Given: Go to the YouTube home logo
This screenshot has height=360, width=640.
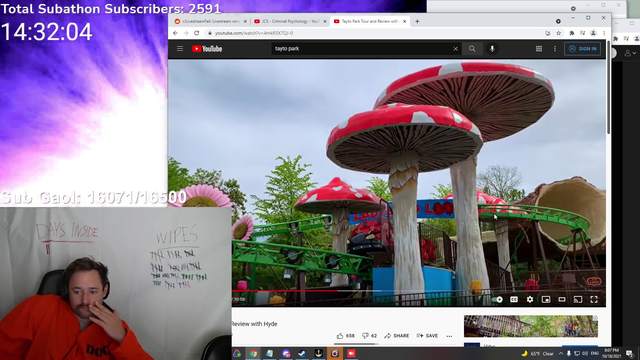Looking at the screenshot, I should point(207,49).
